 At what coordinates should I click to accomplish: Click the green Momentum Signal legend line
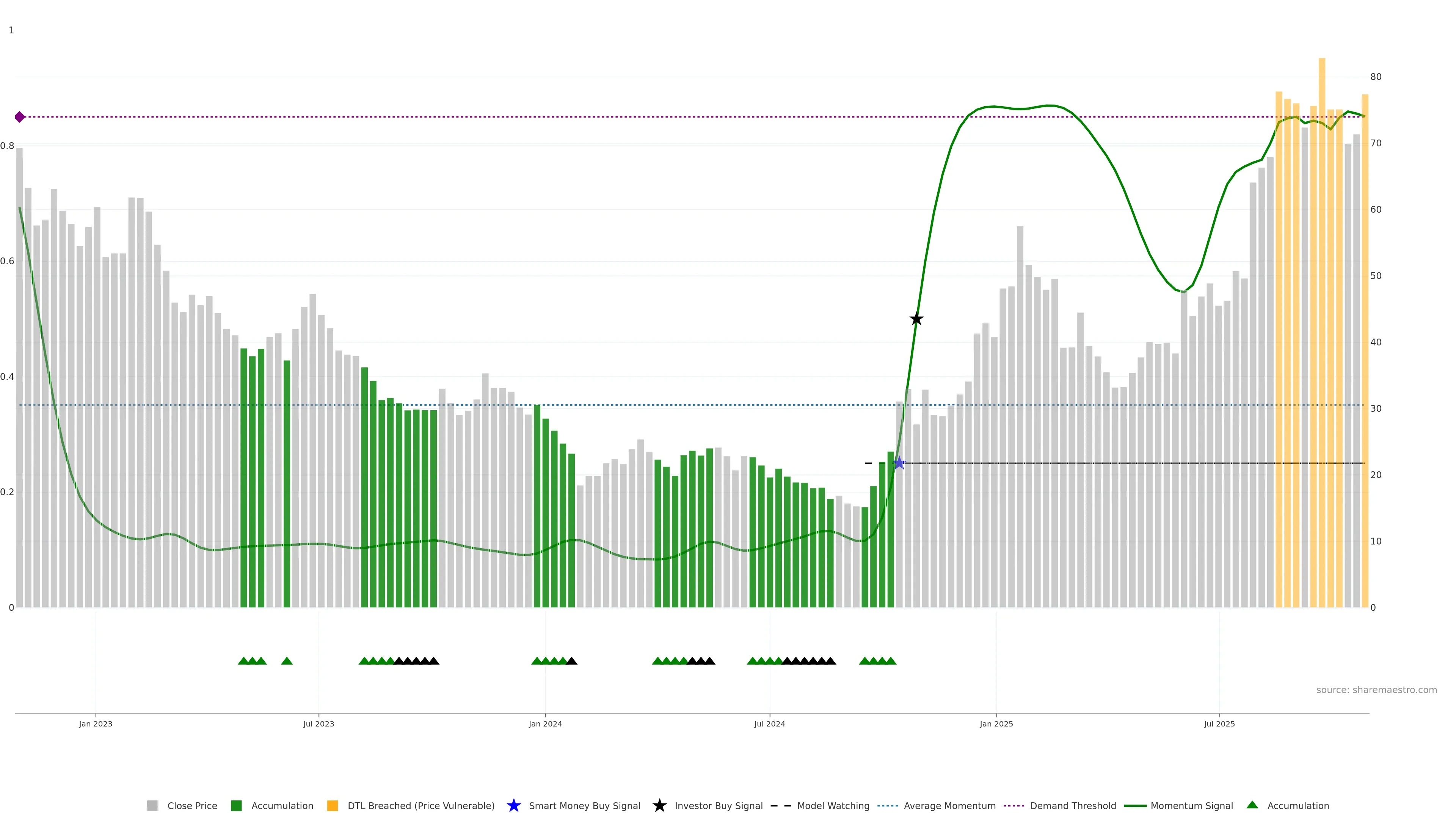1135,805
